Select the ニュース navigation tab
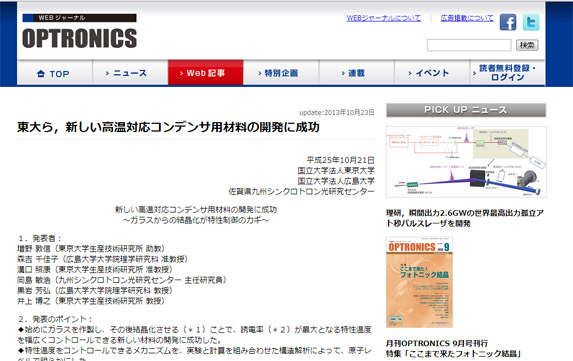The width and height of the screenshot is (573, 361). [130, 73]
